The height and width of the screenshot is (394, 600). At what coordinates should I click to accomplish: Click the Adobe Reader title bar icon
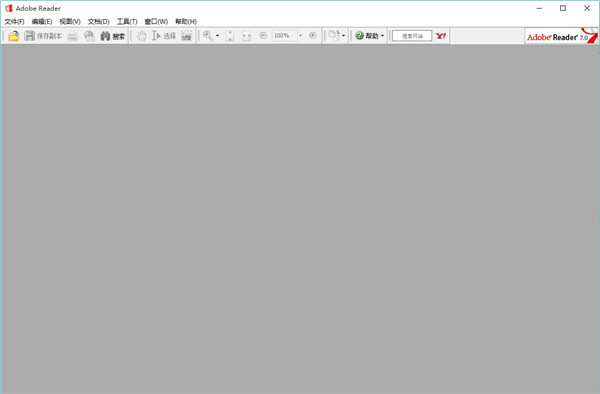9,8
